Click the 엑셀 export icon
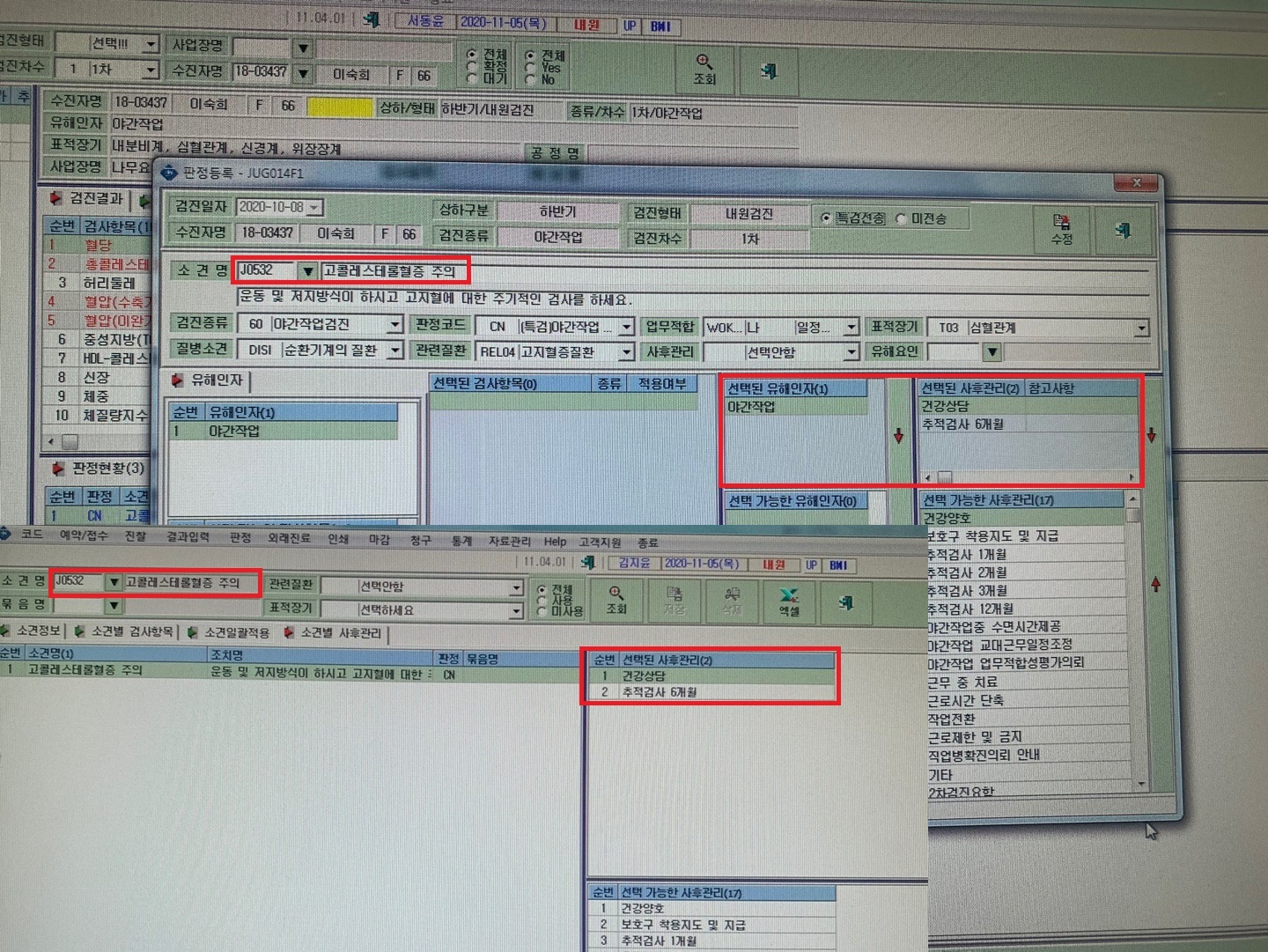The height and width of the screenshot is (952, 1268). tap(789, 601)
